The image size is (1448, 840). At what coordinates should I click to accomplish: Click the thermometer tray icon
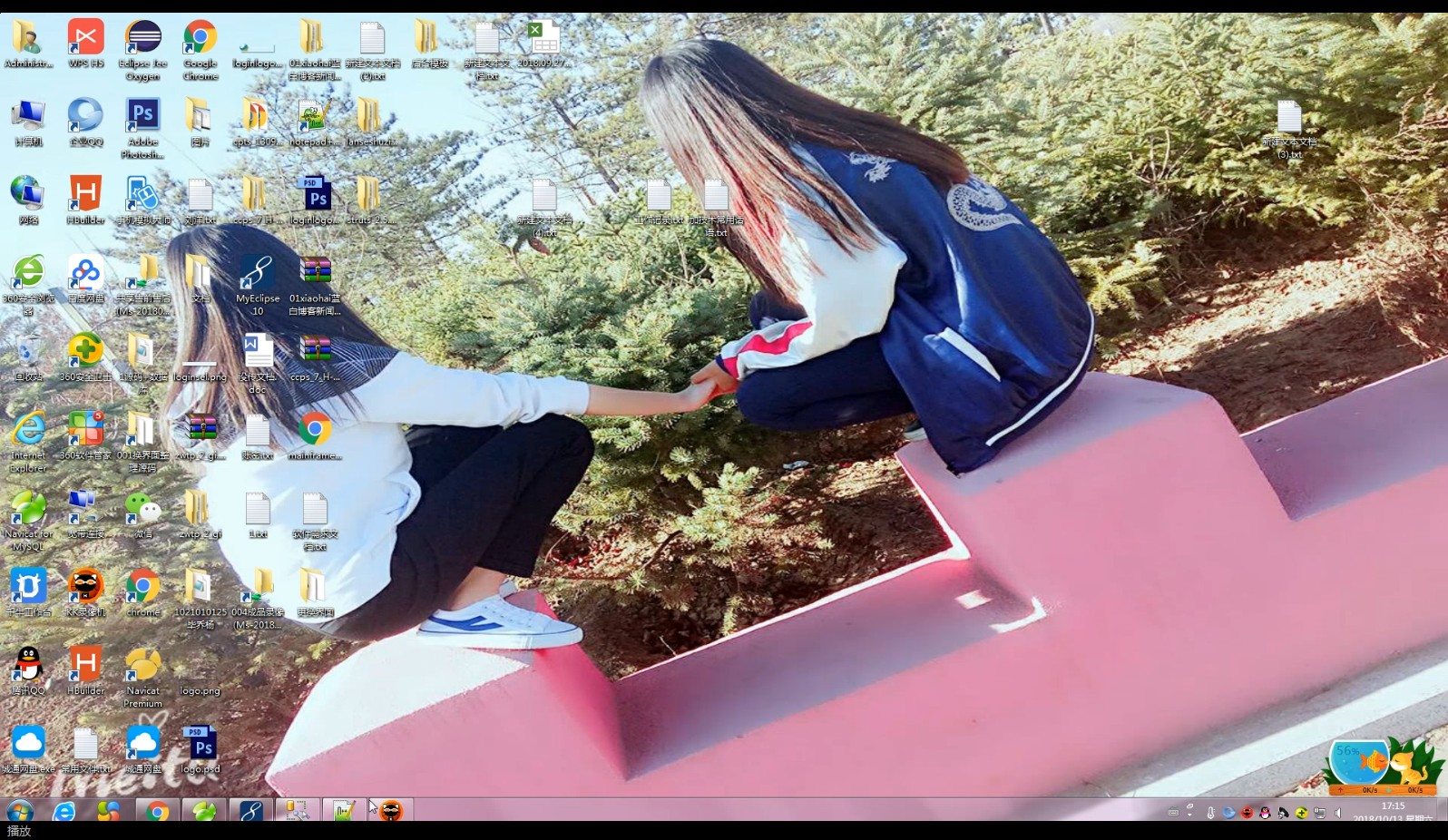pyautogui.click(x=1210, y=813)
